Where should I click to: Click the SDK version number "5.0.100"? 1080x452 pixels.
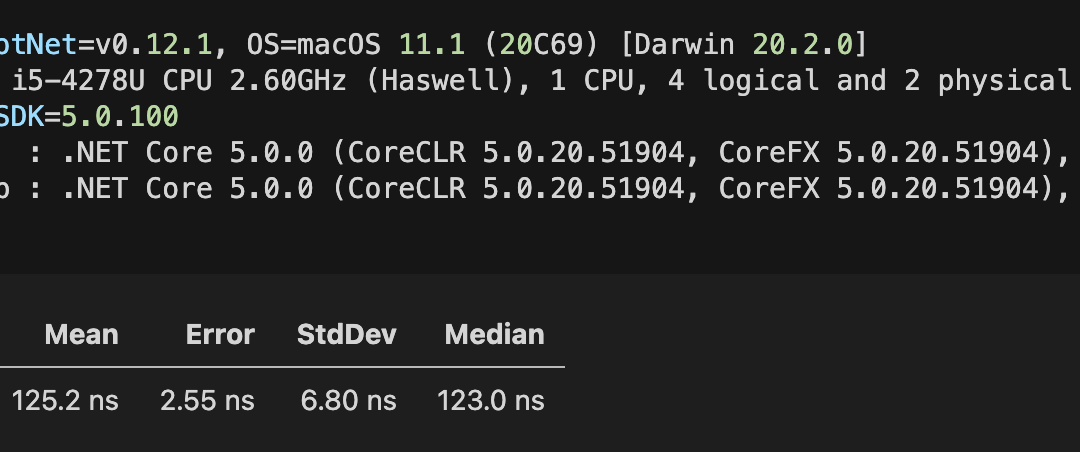pyautogui.click(x=120, y=117)
